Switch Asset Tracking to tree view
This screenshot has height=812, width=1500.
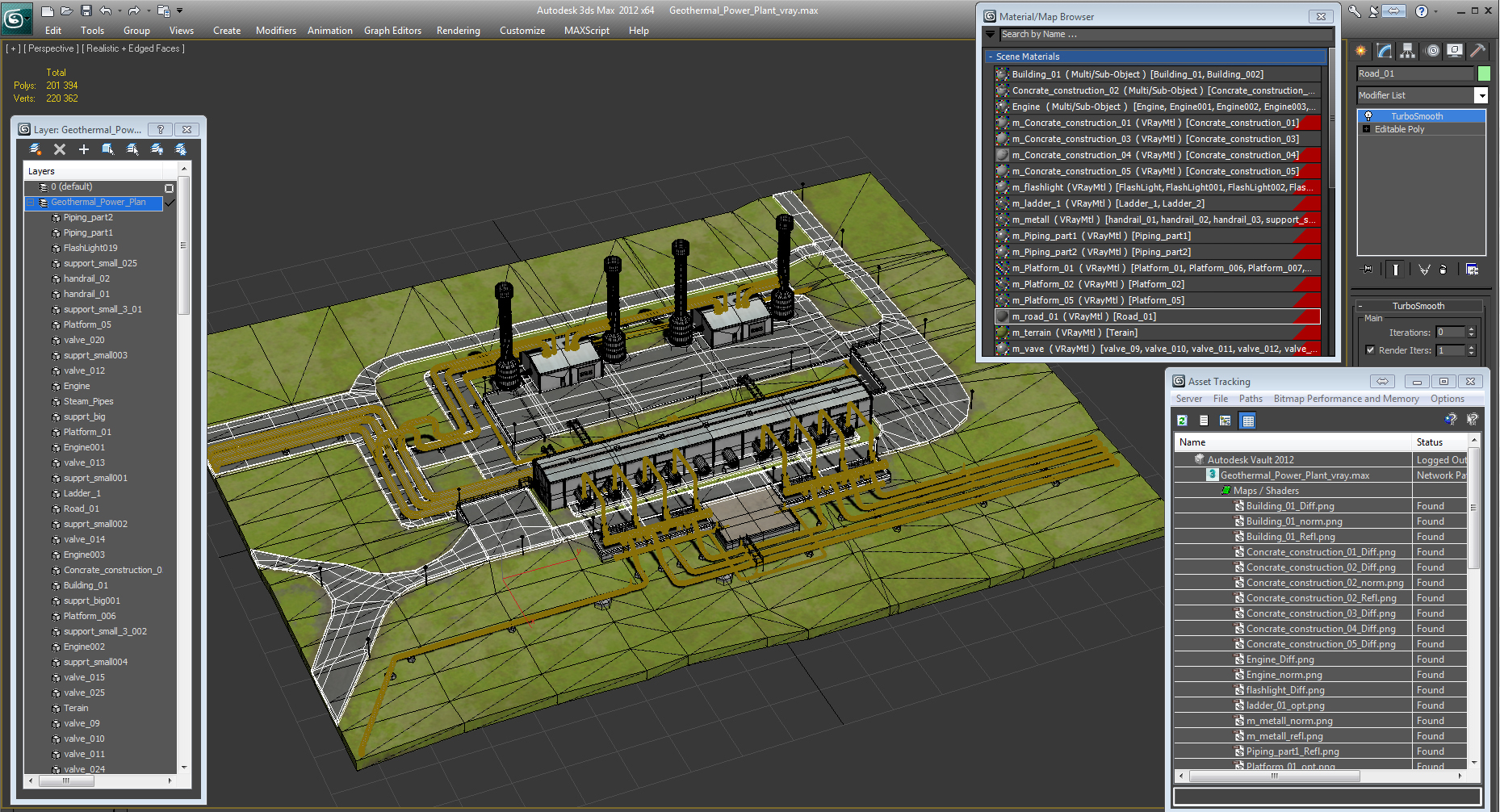[x=1226, y=421]
